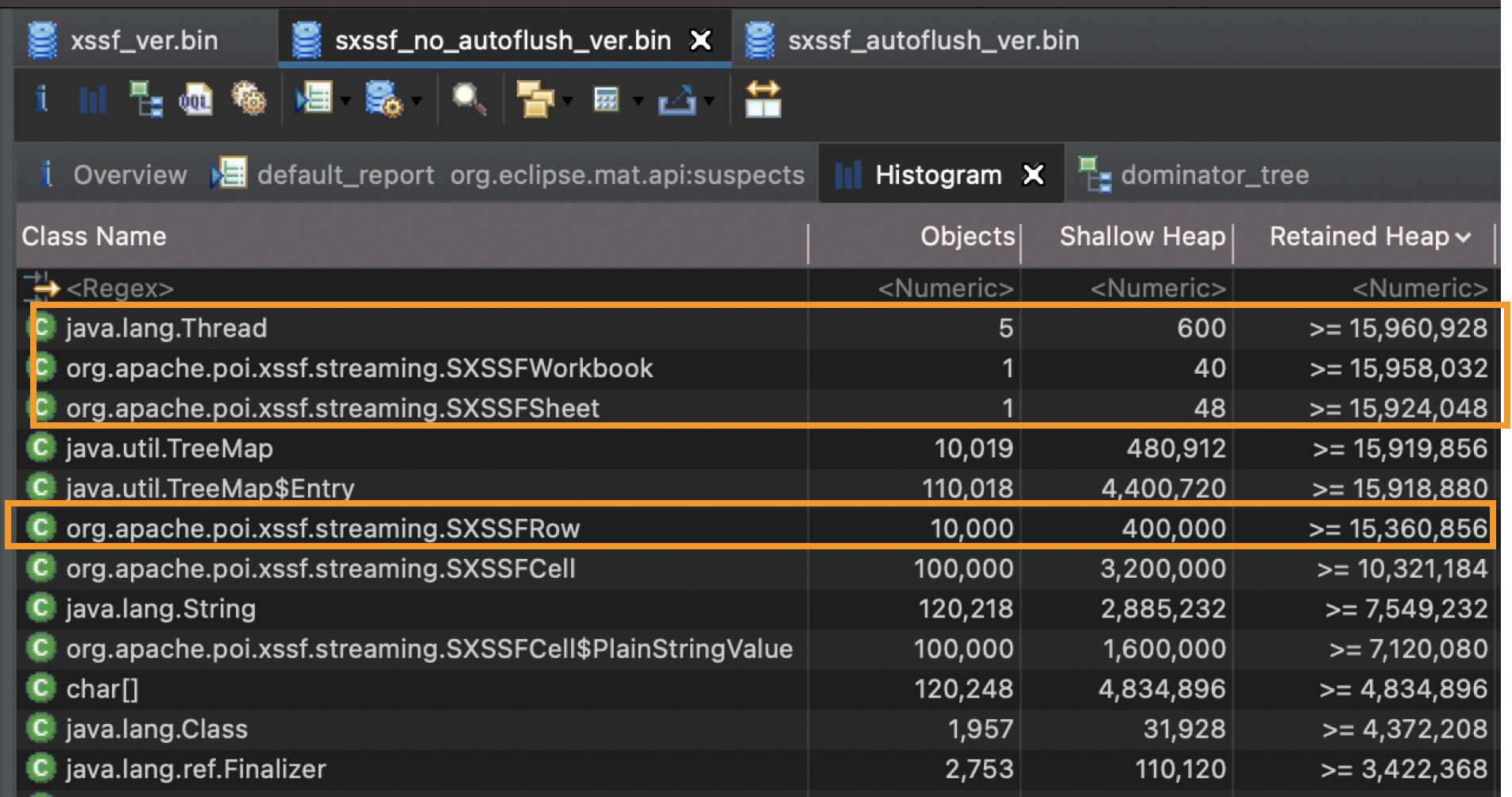The height and width of the screenshot is (797, 1512).
Task: Expand the Calculate Retained Size dropdown arrow
Action: pos(638,101)
